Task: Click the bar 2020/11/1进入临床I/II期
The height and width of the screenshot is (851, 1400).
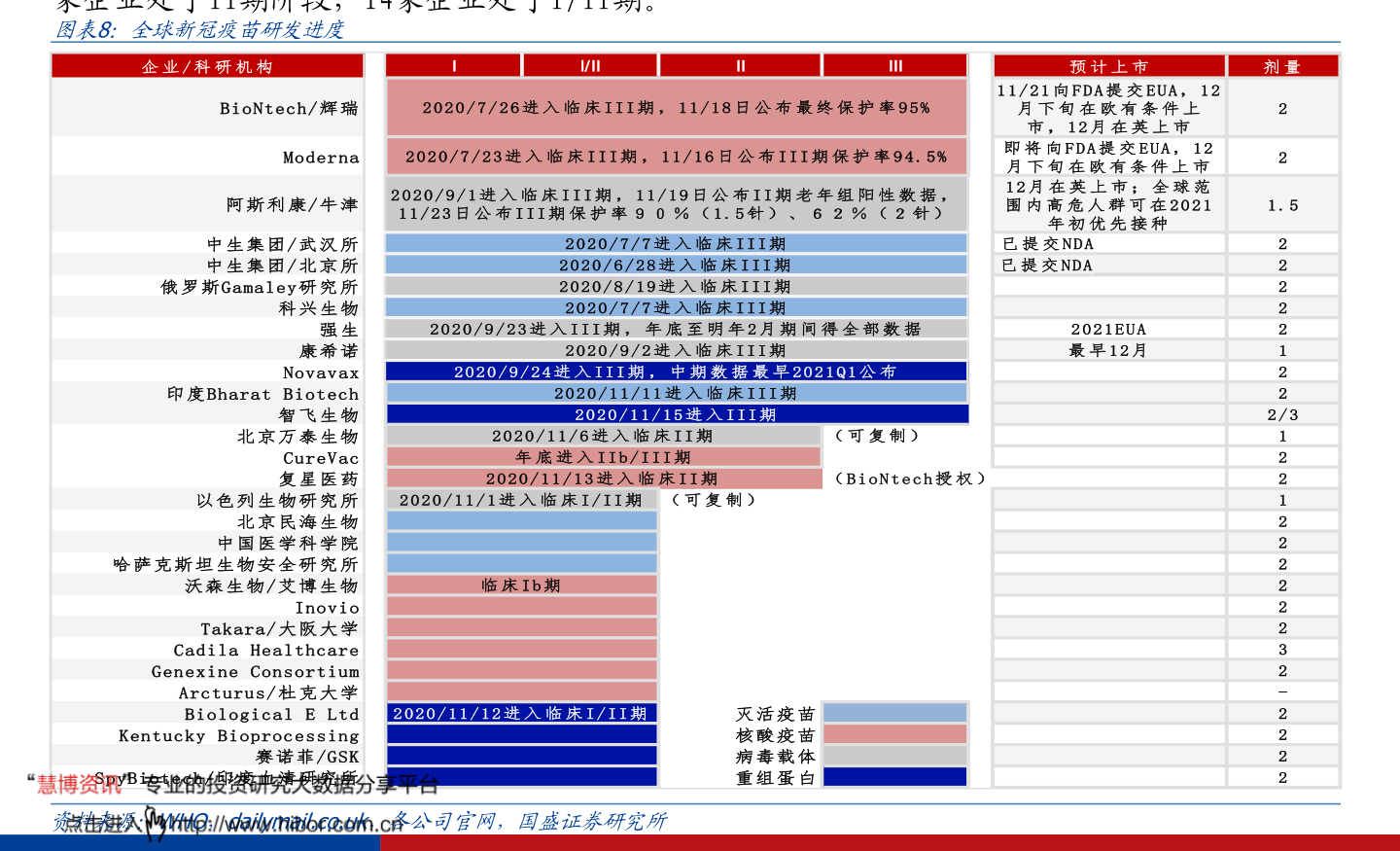Action: pos(522,500)
